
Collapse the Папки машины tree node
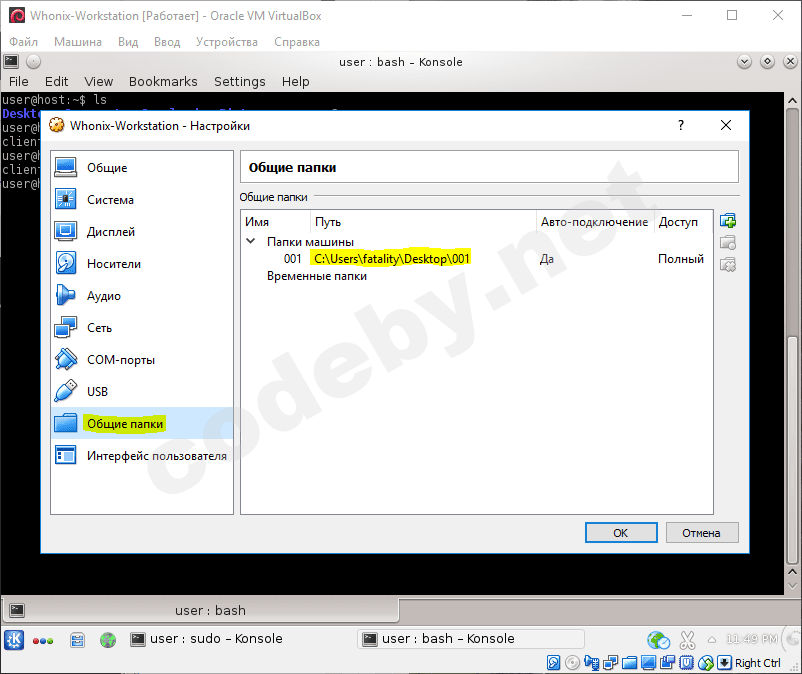[x=251, y=241]
